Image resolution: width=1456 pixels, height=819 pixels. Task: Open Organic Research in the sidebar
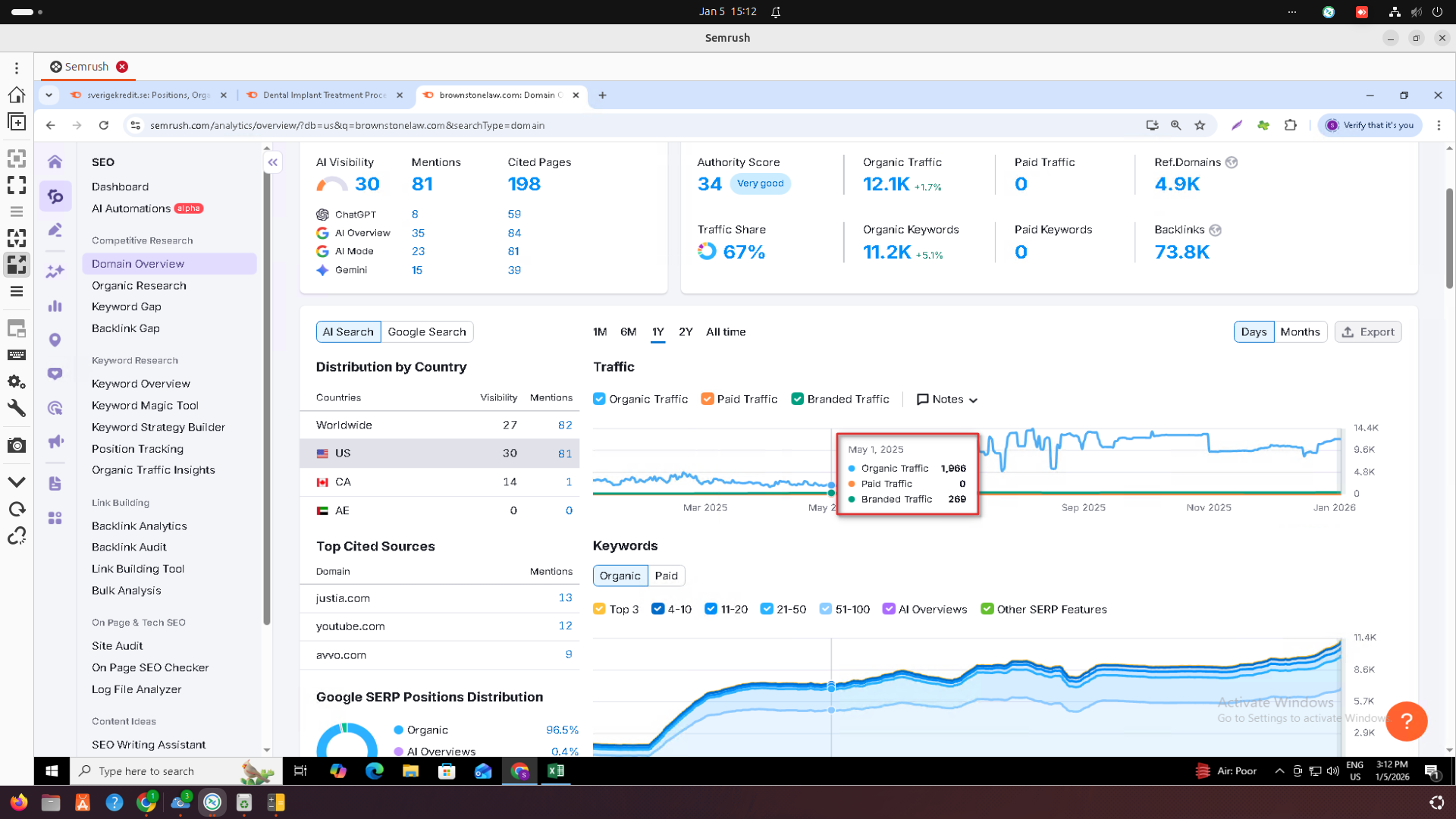click(139, 285)
